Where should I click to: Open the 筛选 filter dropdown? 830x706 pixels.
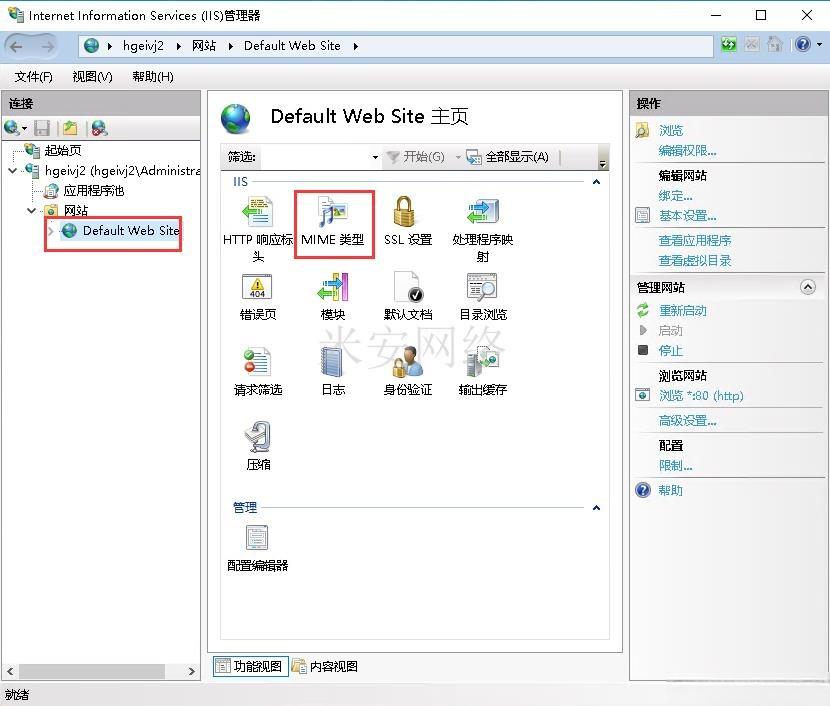(375, 157)
